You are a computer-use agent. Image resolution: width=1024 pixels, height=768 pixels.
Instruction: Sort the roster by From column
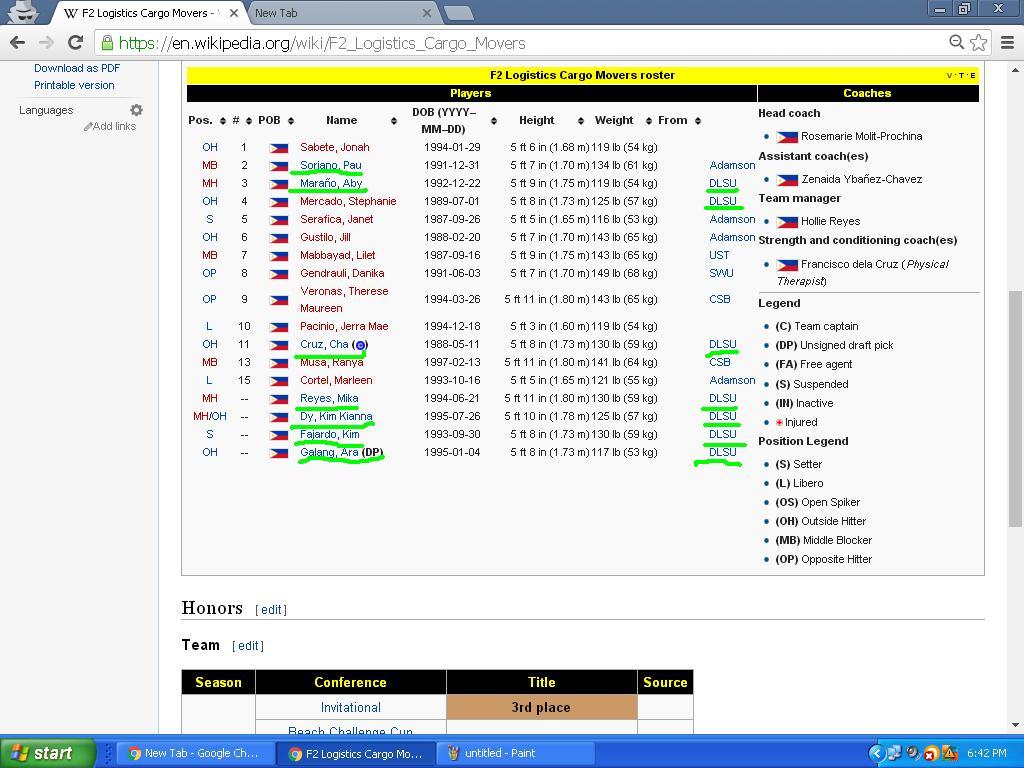[697, 121]
